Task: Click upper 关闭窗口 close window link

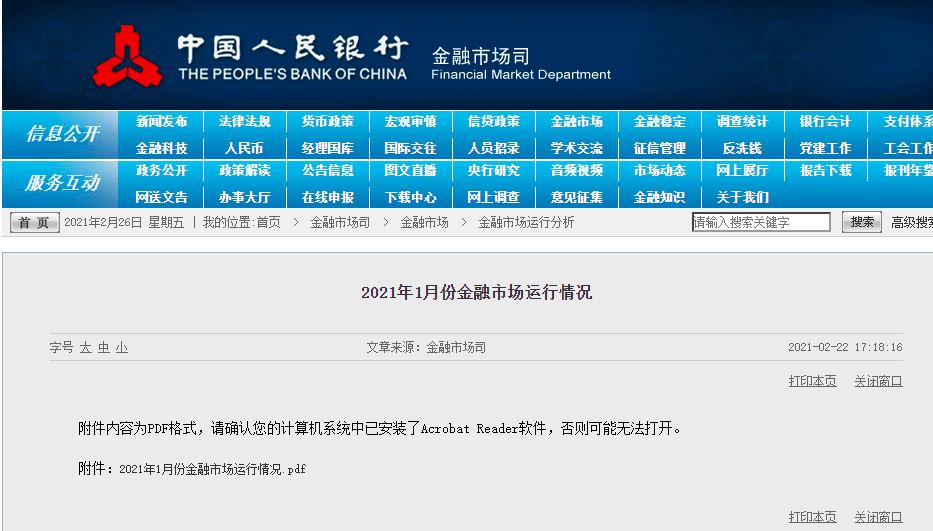Action: coord(878,381)
